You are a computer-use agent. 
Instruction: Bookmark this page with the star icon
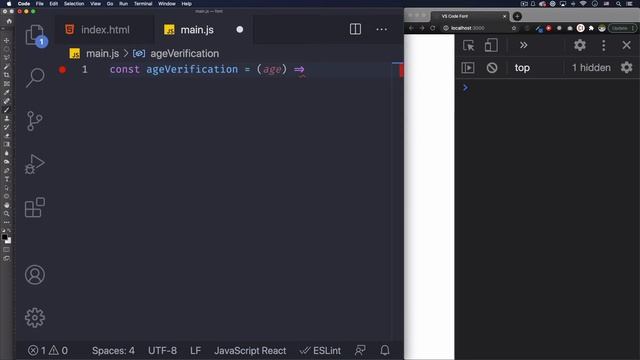tap(514, 28)
